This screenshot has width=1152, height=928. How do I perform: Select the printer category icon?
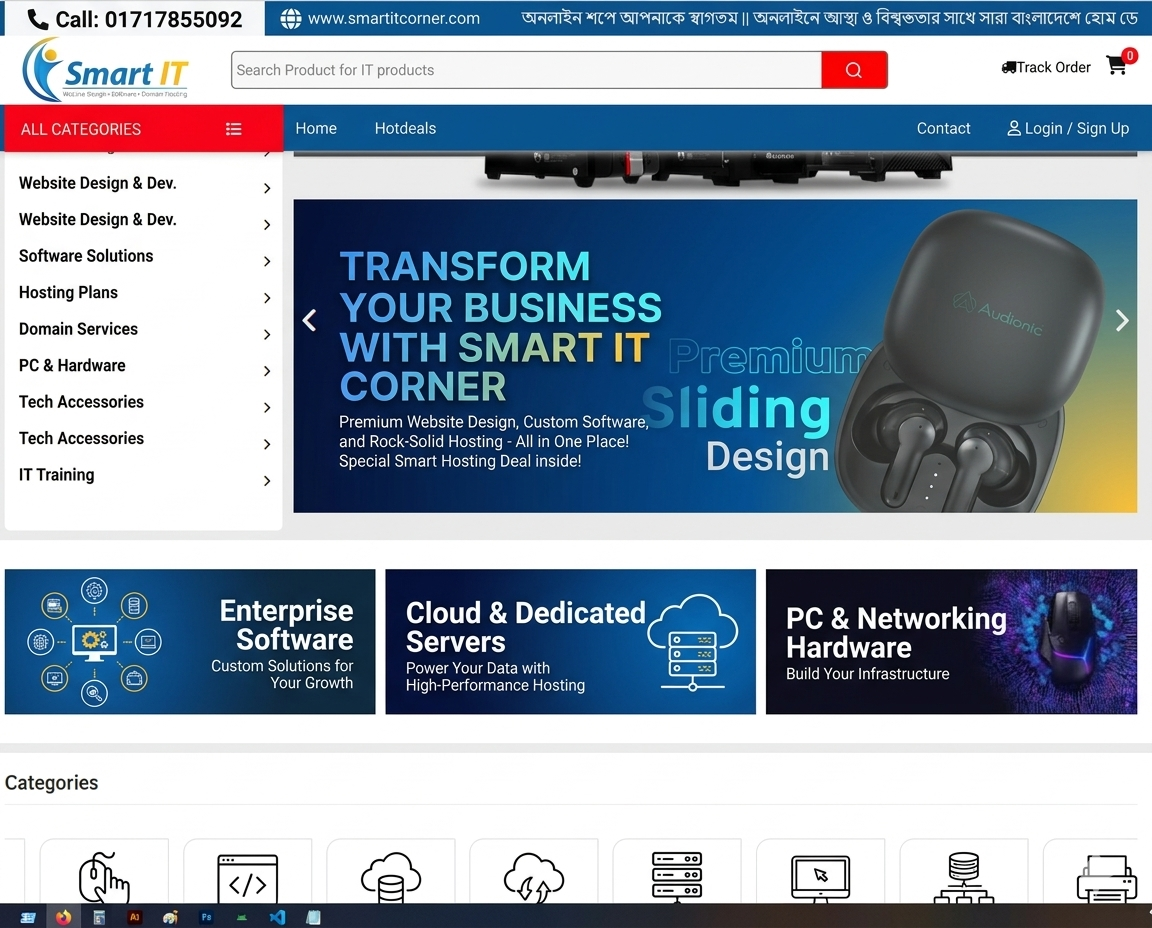point(1106,880)
